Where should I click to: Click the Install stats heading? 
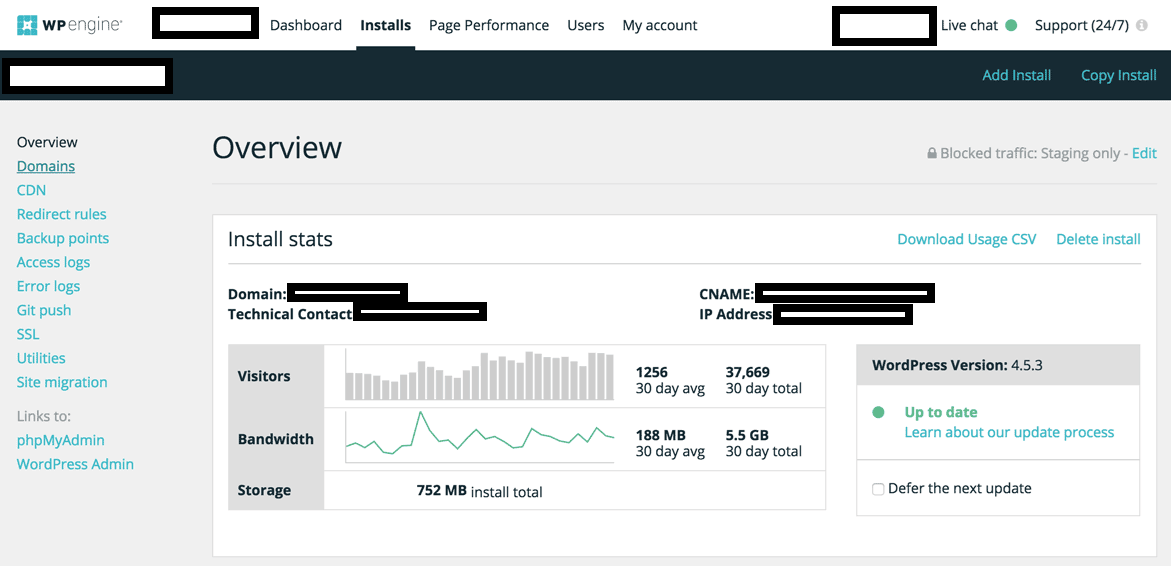pos(280,239)
